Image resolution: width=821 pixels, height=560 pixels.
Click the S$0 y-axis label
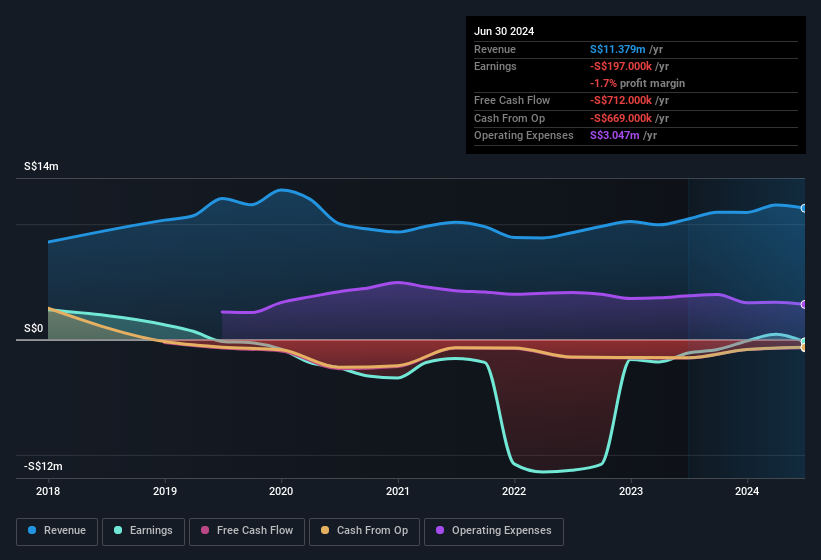[x=34, y=328]
